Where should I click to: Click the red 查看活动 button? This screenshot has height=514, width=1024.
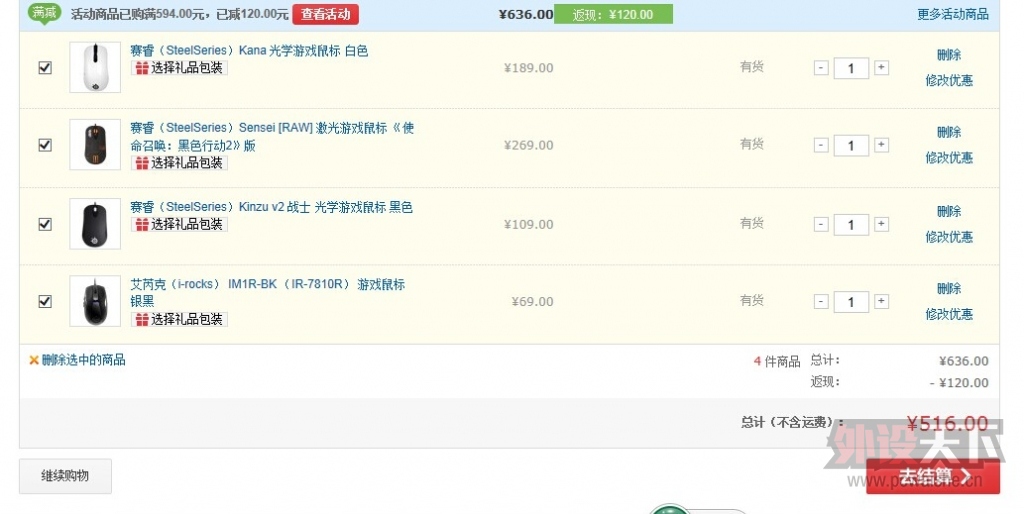[325, 14]
